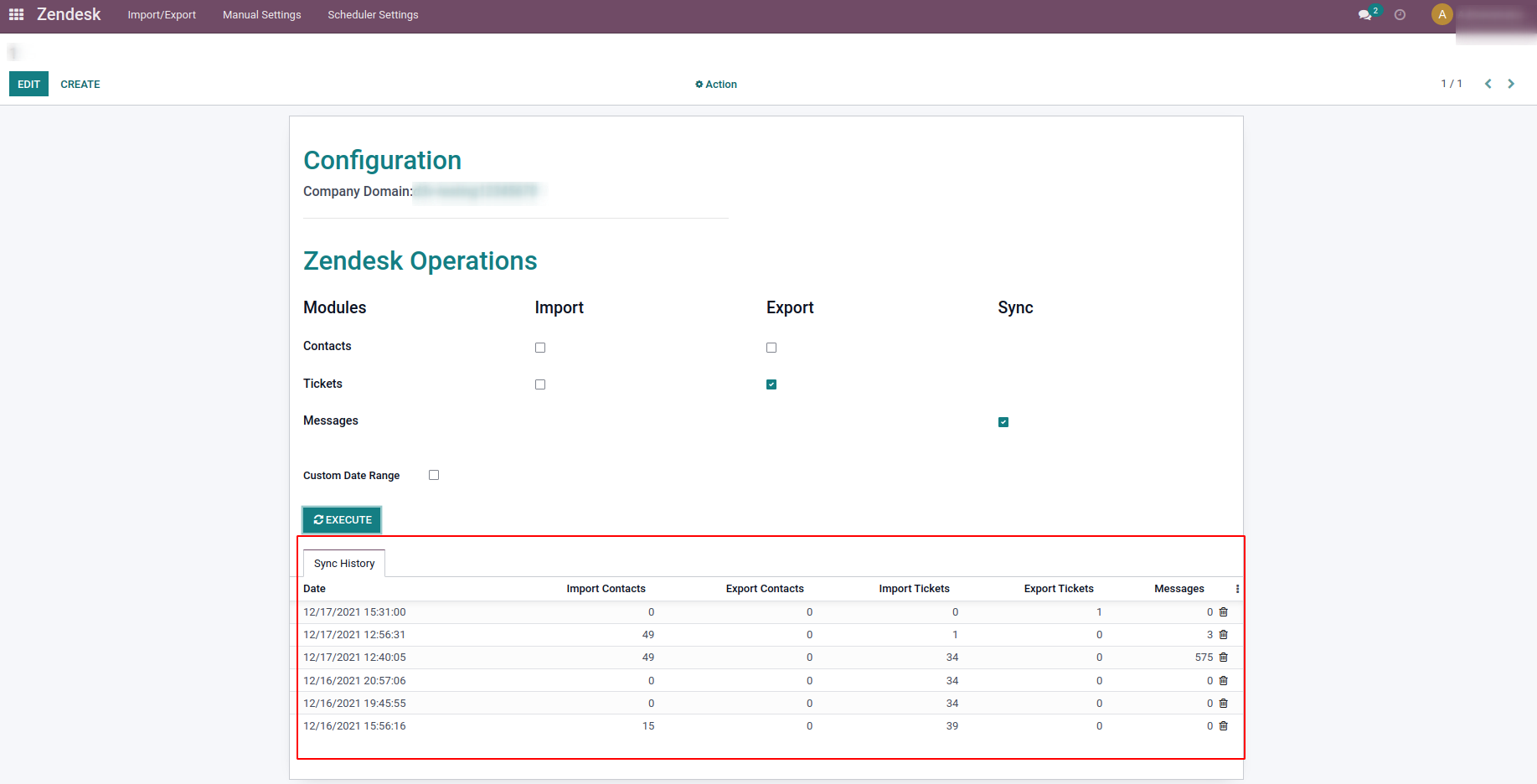Viewport: 1537px width, 784px height.
Task: Click the 39 import tickets value
Action: coord(952,726)
